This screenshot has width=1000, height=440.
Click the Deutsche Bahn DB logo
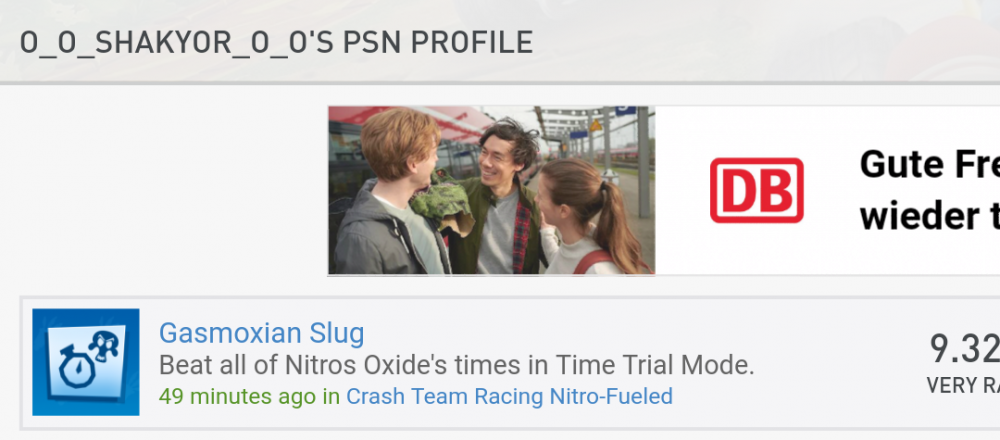[756, 190]
